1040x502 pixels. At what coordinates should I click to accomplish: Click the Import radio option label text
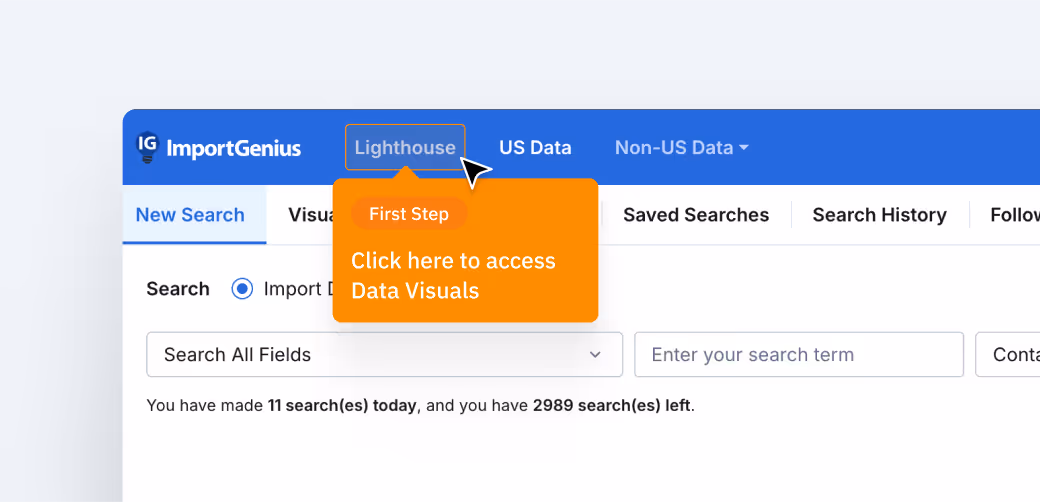297,289
